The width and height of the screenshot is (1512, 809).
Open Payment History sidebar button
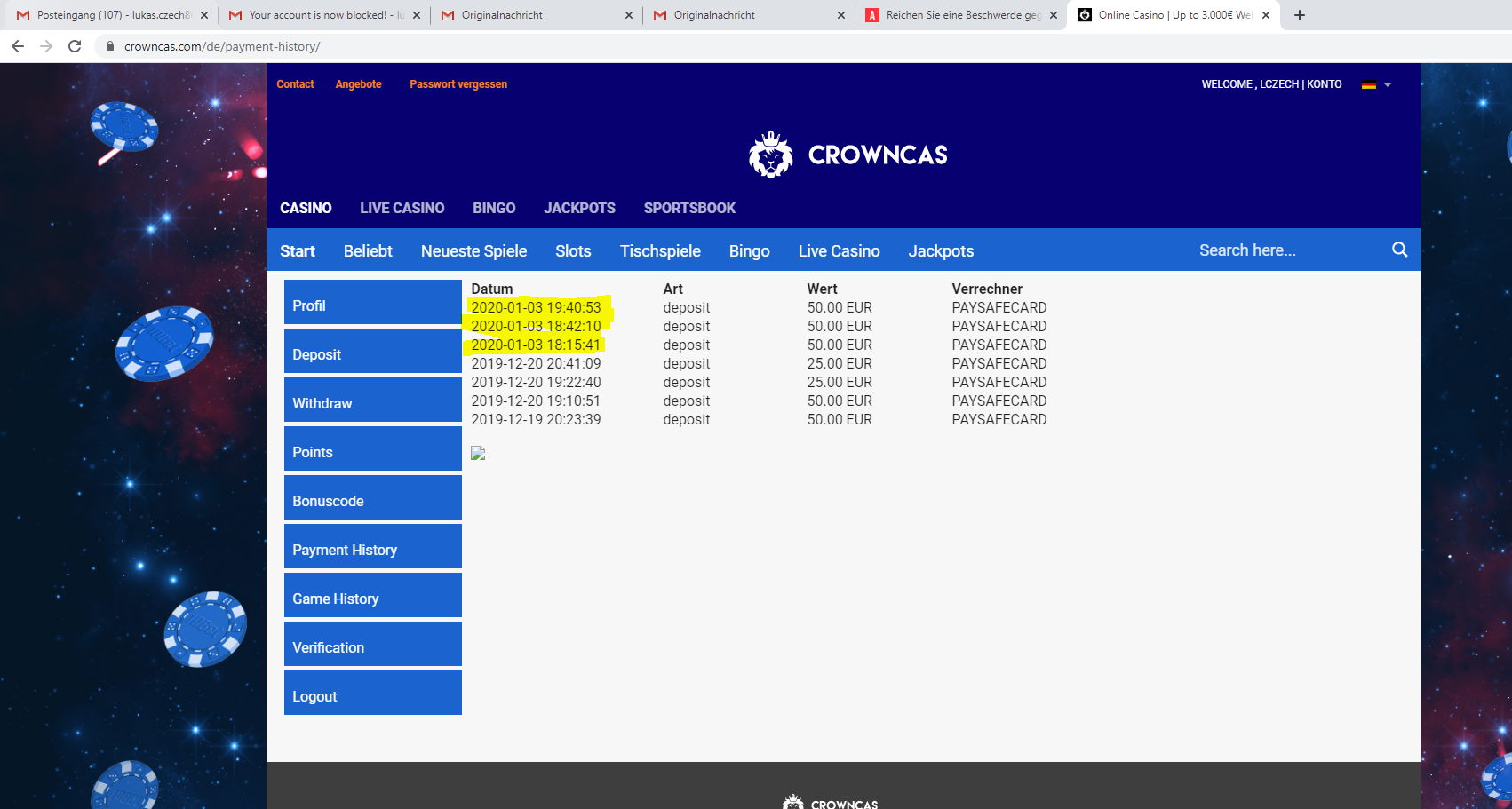[373, 547]
